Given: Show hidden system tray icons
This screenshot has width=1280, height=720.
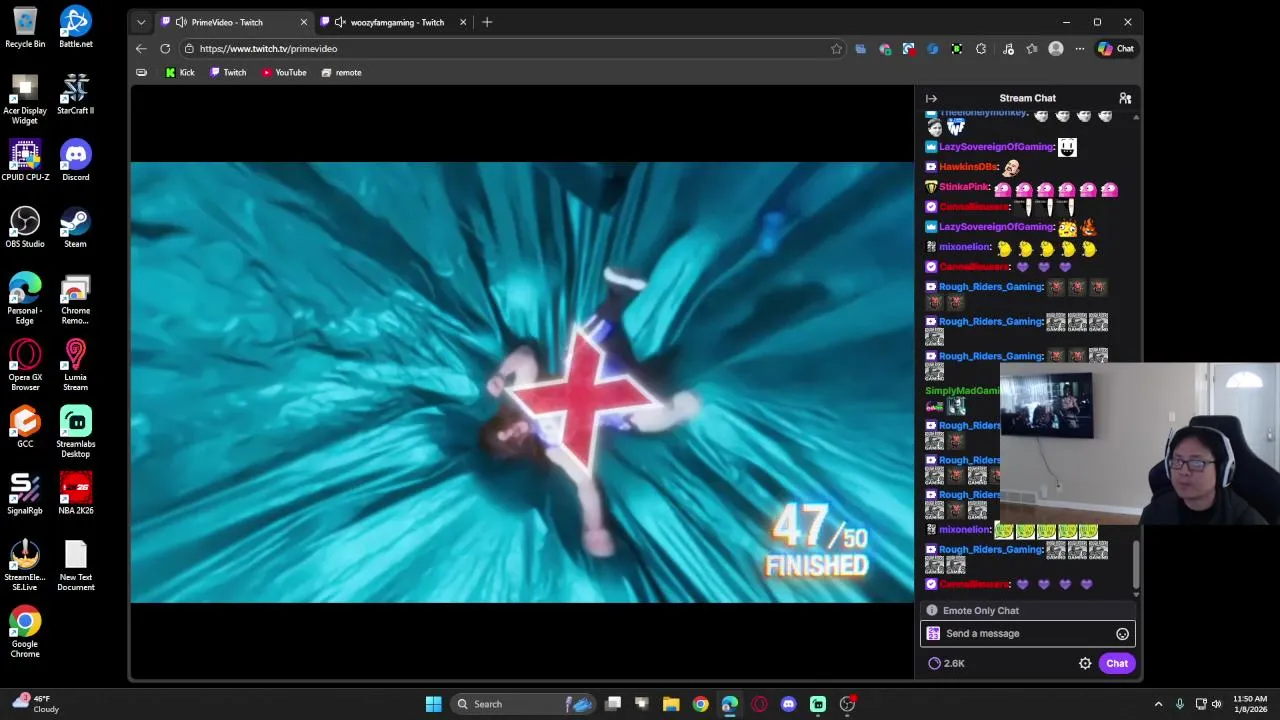Looking at the screenshot, I should click(1158, 704).
